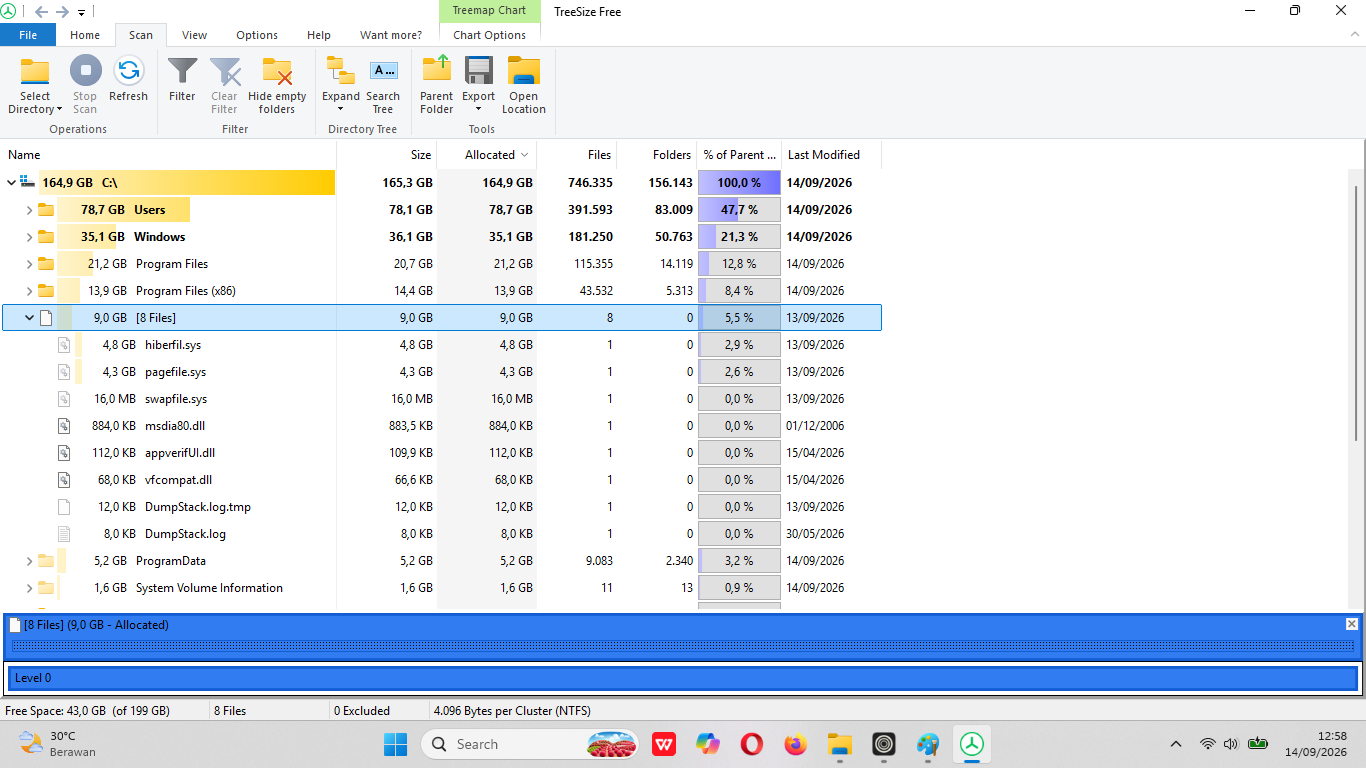Open the Help tab

pyautogui.click(x=319, y=35)
